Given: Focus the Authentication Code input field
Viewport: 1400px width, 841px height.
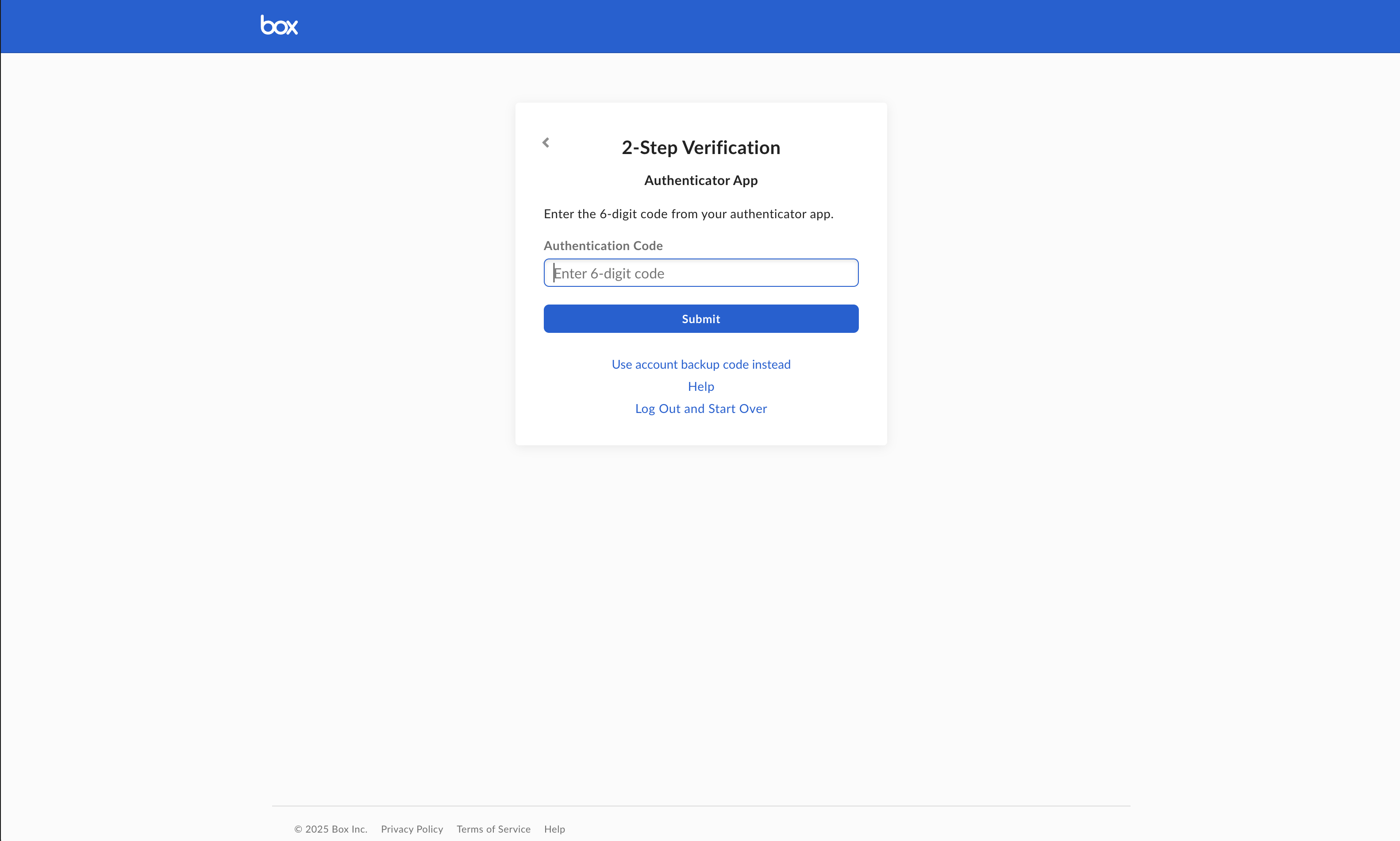Looking at the screenshot, I should (x=700, y=273).
